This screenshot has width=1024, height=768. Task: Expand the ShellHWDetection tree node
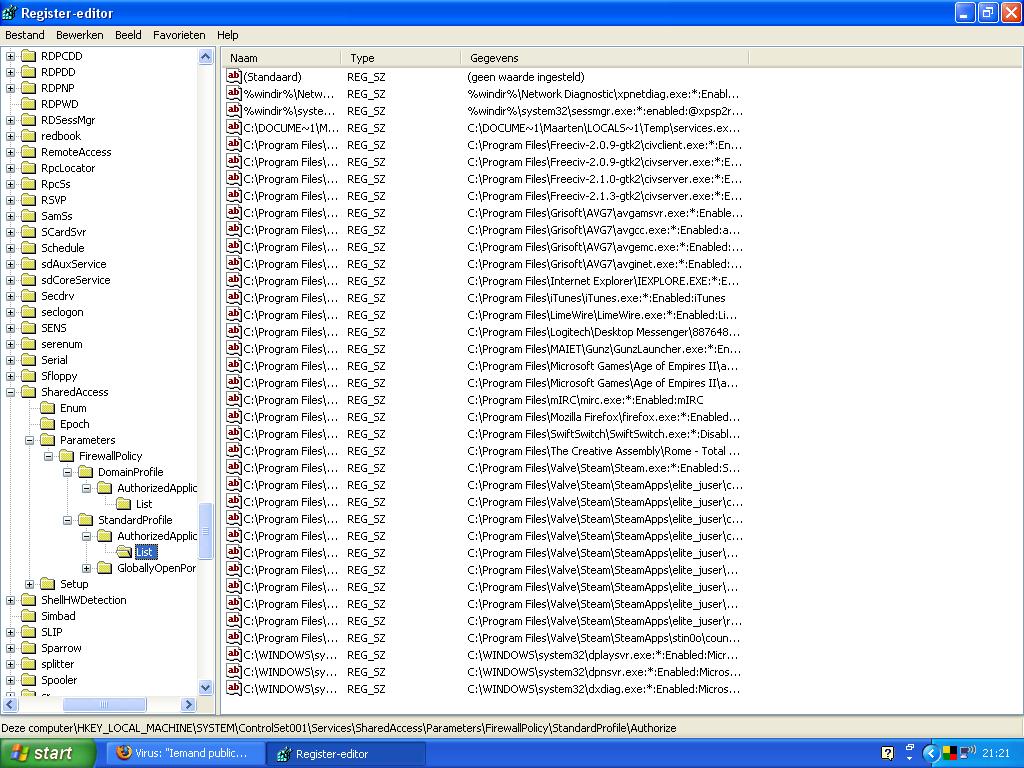pyautogui.click(x=10, y=600)
